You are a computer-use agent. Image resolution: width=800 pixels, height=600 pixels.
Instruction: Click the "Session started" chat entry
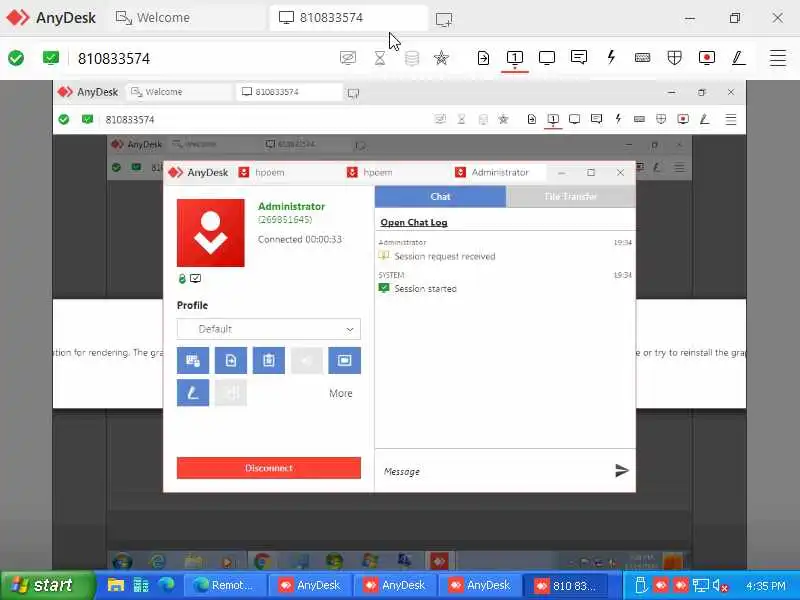pyautogui.click(x=425, y=289)
